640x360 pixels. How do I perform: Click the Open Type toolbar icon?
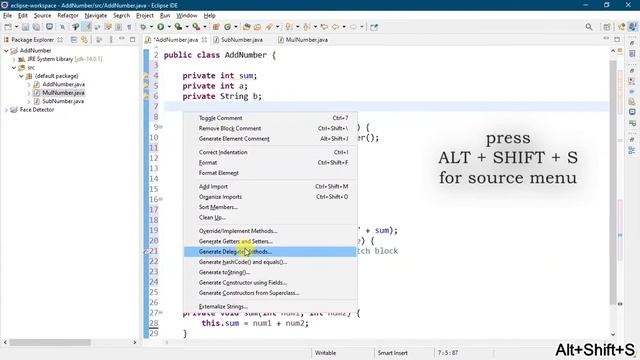click(x=246, y=27)
